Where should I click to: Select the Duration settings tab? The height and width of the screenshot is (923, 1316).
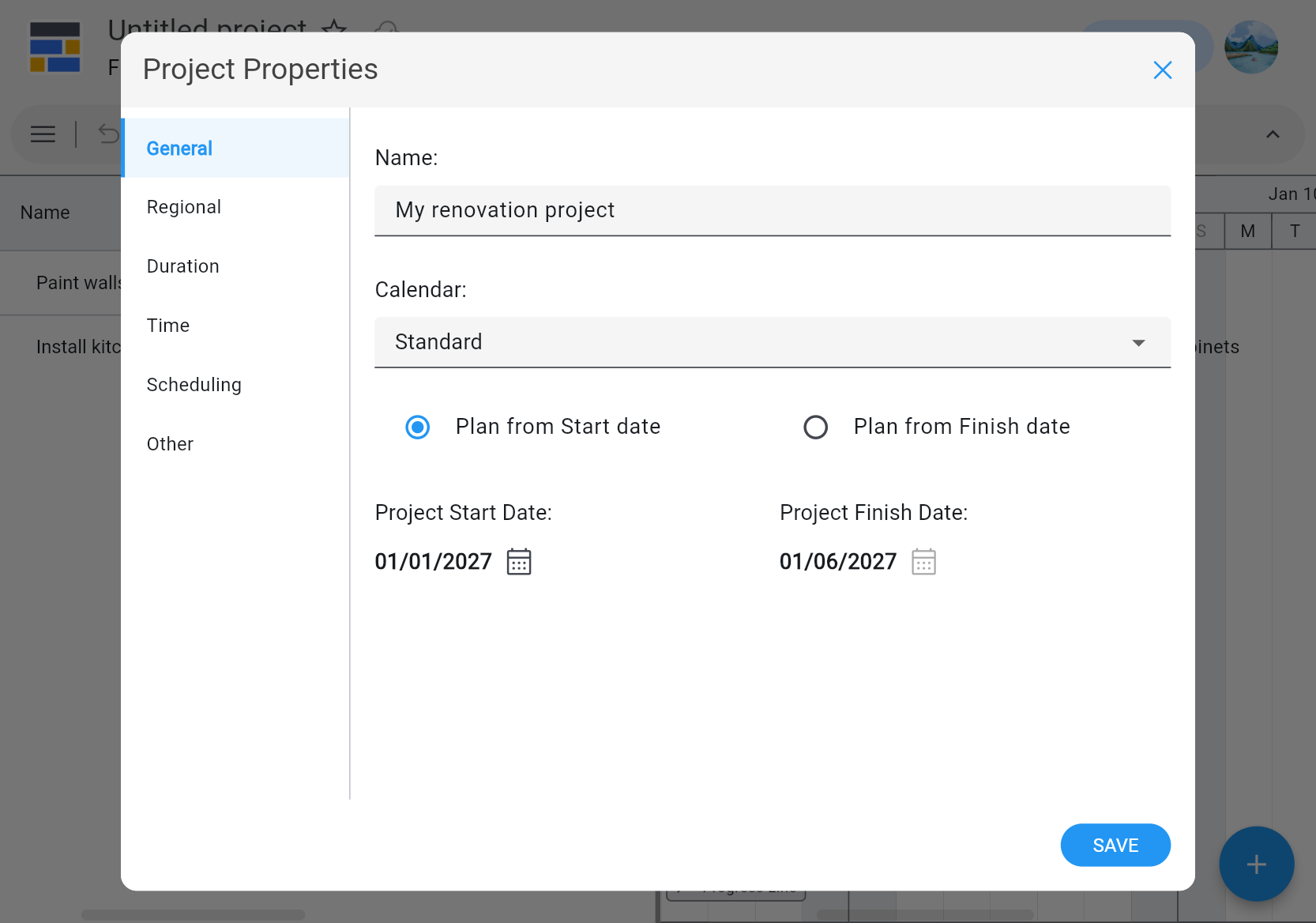(x=182, y=266)
